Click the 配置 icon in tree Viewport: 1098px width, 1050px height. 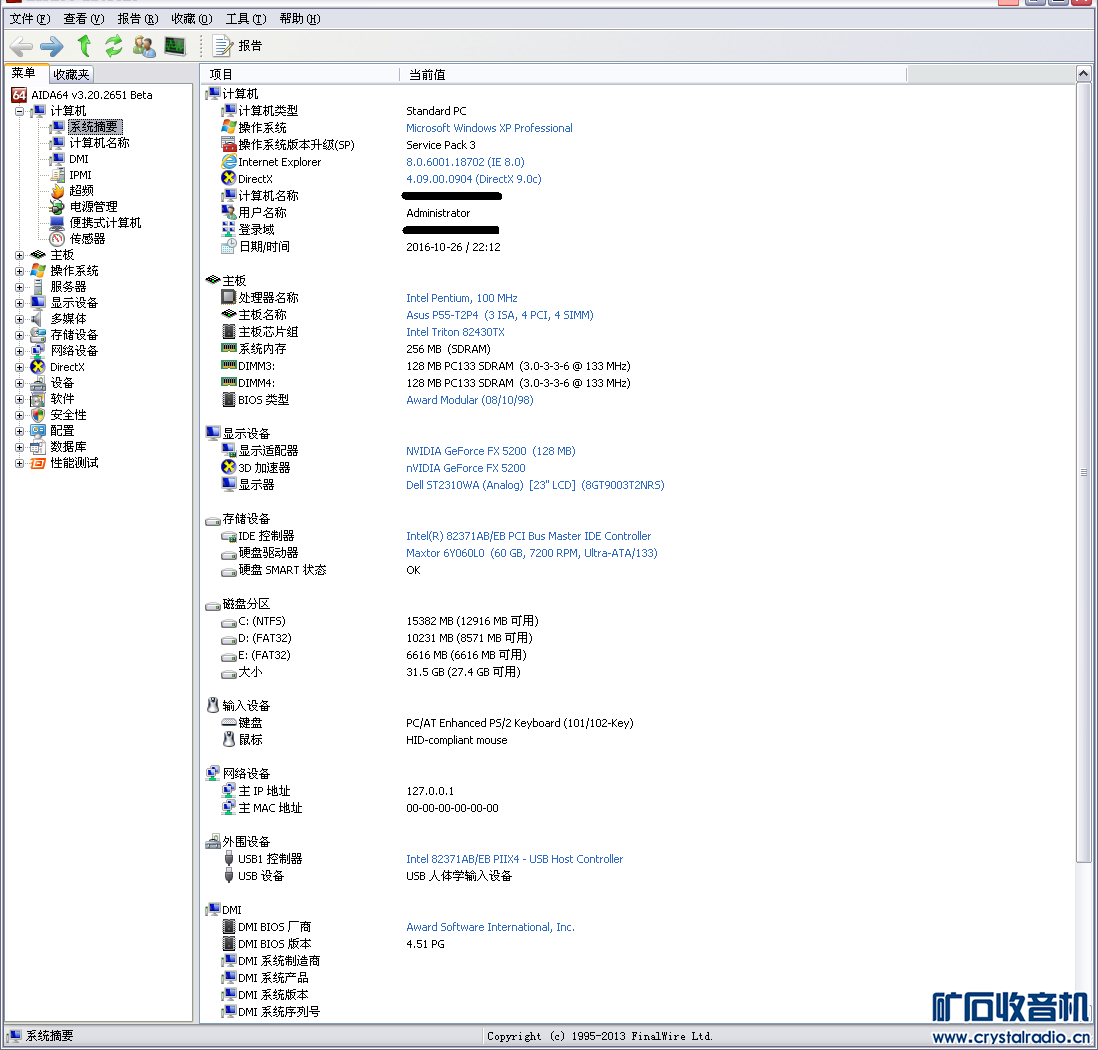(x=38, y=431)
